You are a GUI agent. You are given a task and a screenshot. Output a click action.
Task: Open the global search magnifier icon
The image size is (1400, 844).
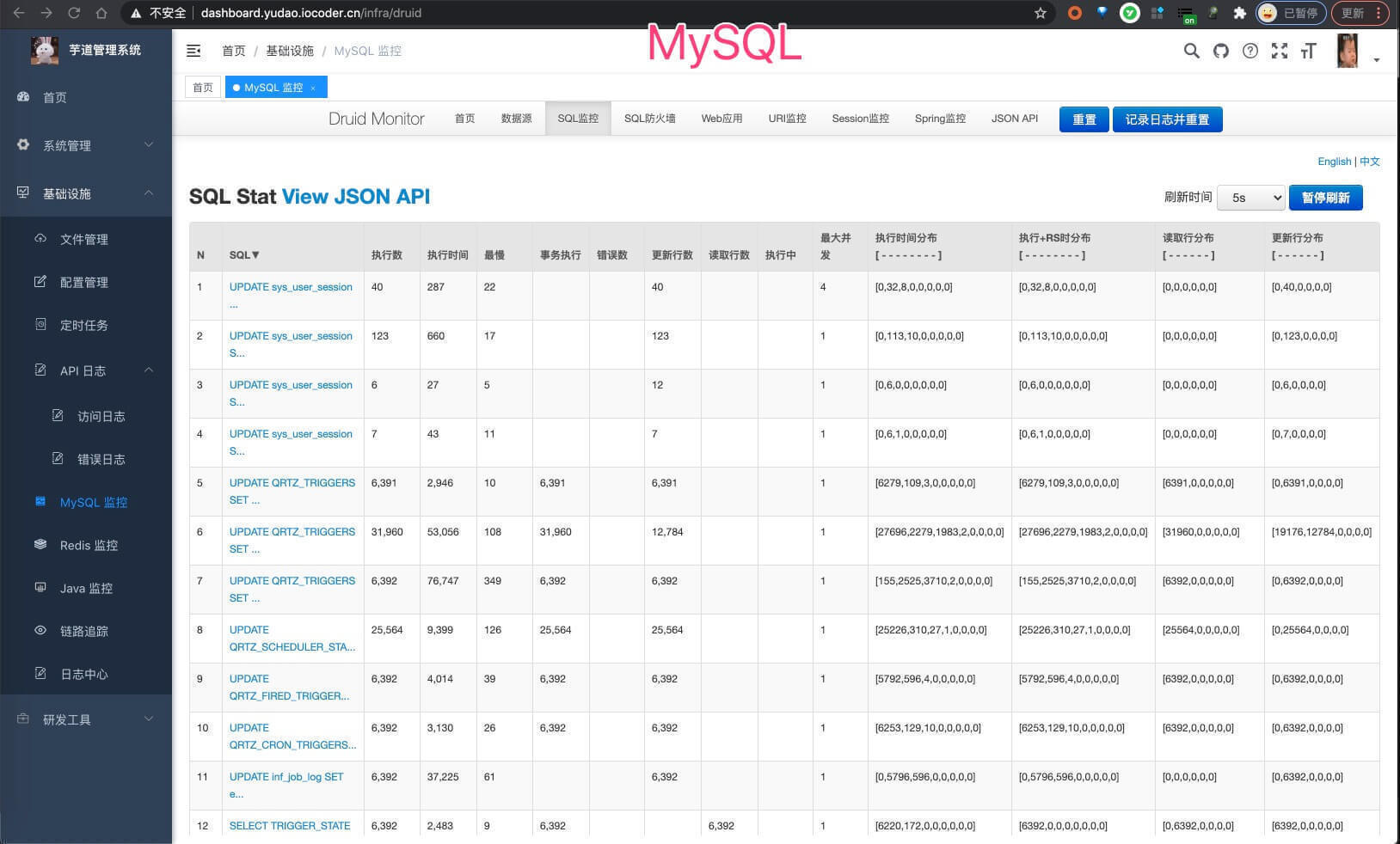coord(1191,51)
